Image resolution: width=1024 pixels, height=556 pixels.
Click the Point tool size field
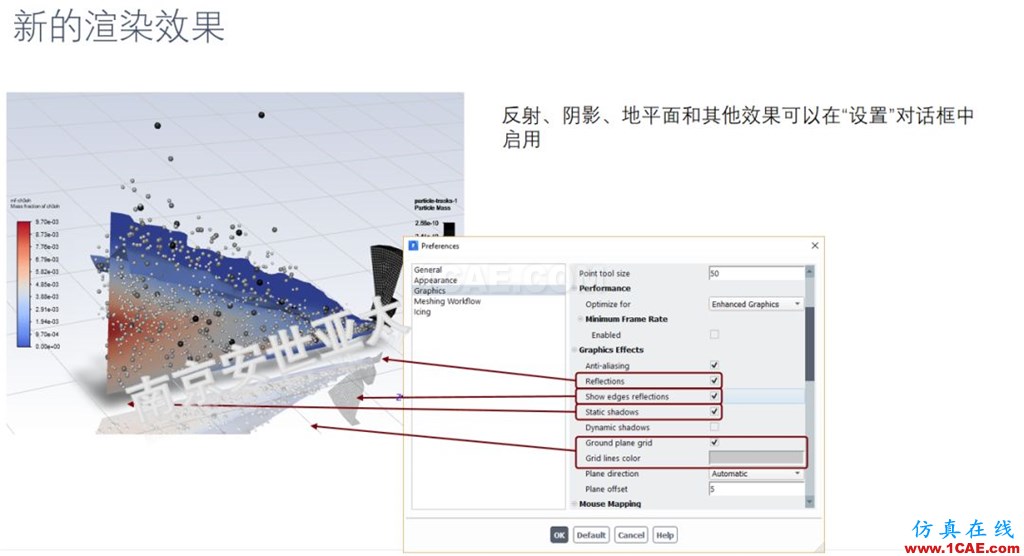[x=756, y=273]
